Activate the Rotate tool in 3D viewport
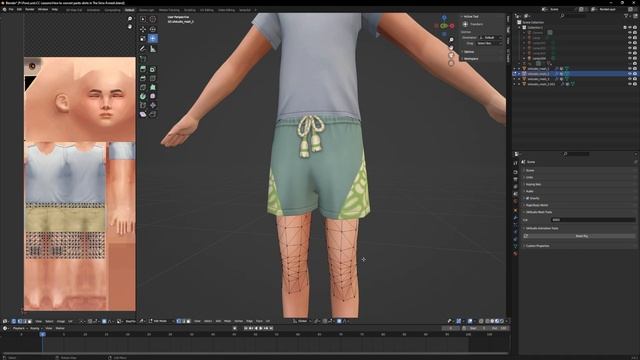 point(153,29)
